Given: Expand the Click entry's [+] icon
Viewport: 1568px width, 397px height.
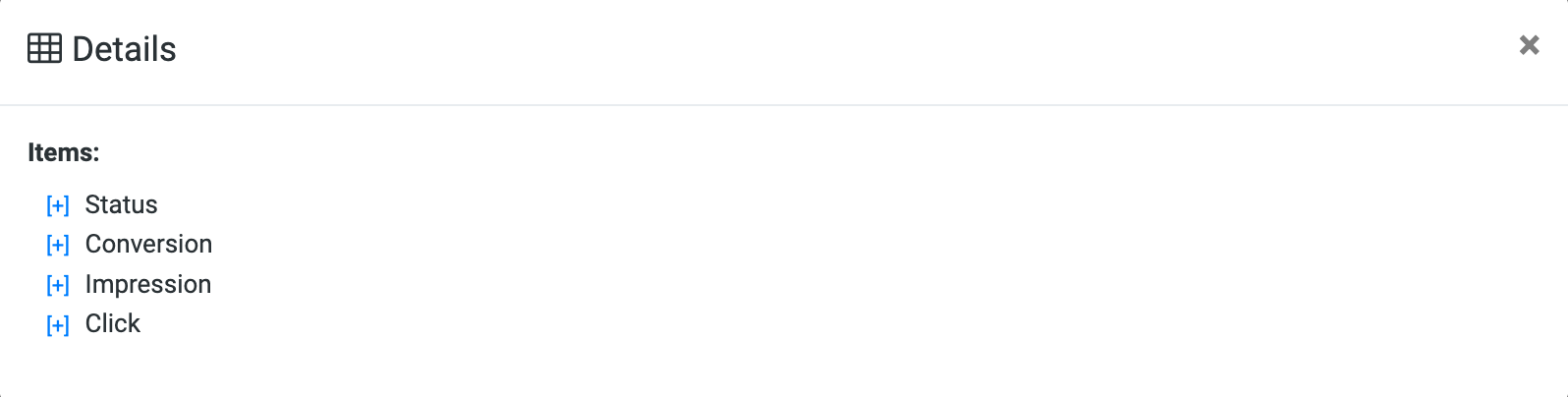Looking at the screenshot, I should pos(58,324).
